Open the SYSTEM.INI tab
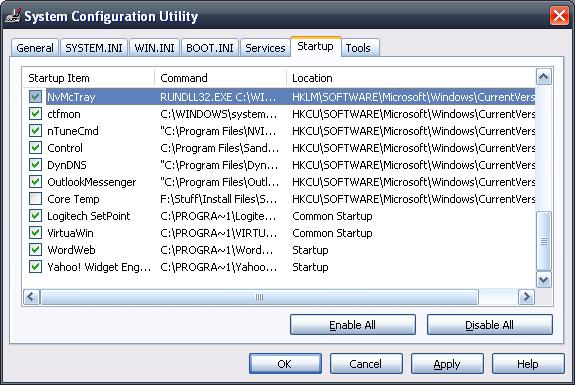The height and width of the screenshot is (385, 575). tap(94, 48)
